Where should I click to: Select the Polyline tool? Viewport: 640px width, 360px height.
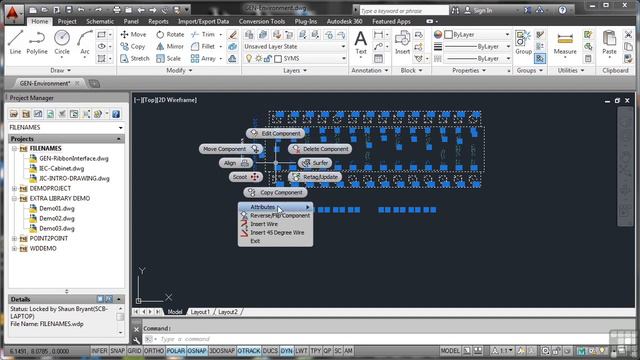point(37,42)
